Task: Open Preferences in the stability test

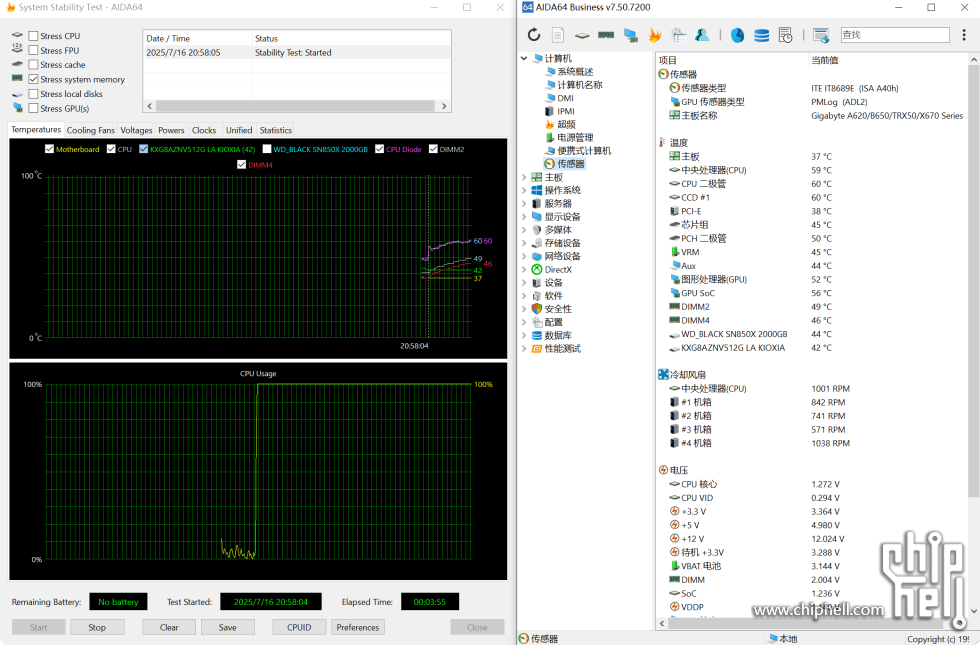Action: [358, 628]
